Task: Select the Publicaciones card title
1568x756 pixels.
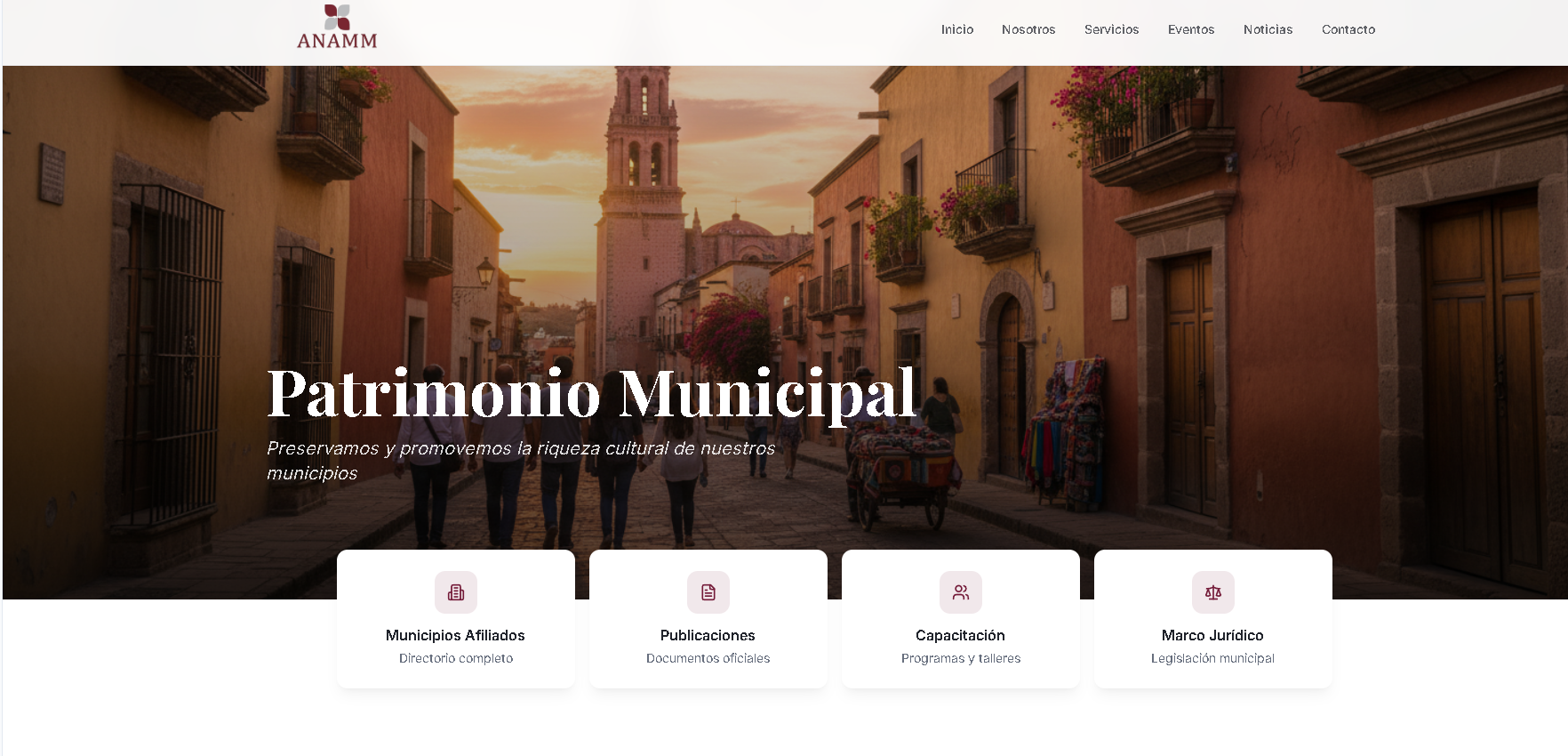Action: pyautogui.click(x=708, y=635)
